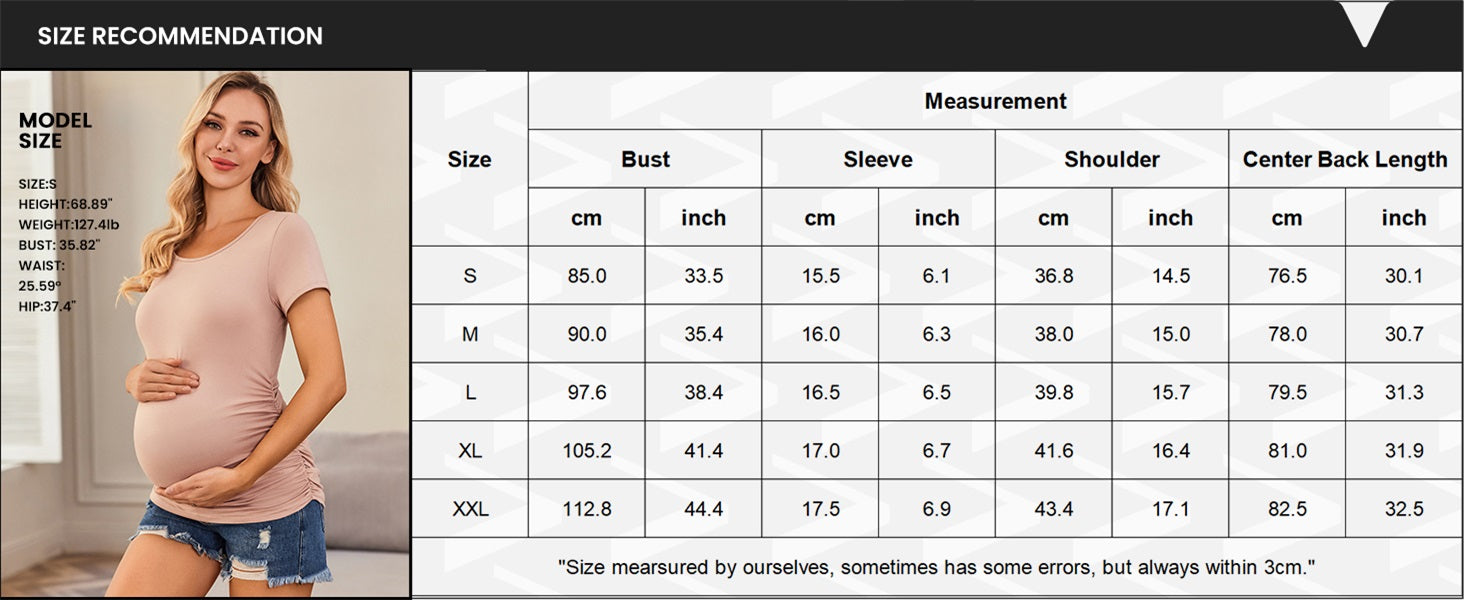Click the white down-arrow triangle in header

tap(1364, 24)
